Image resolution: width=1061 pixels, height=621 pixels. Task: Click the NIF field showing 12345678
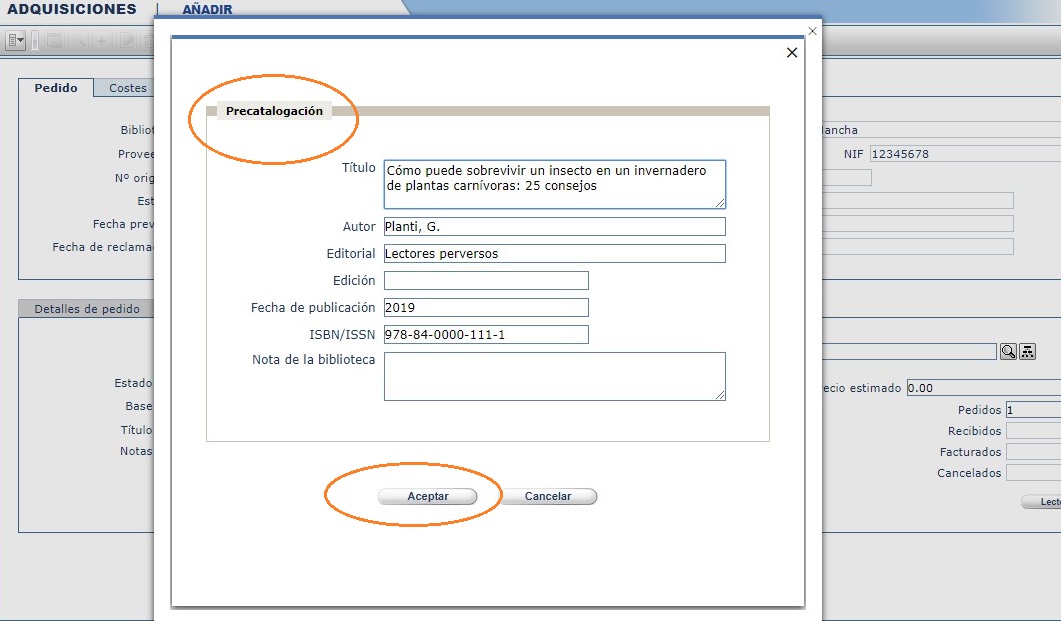click(x=964, y=154)
